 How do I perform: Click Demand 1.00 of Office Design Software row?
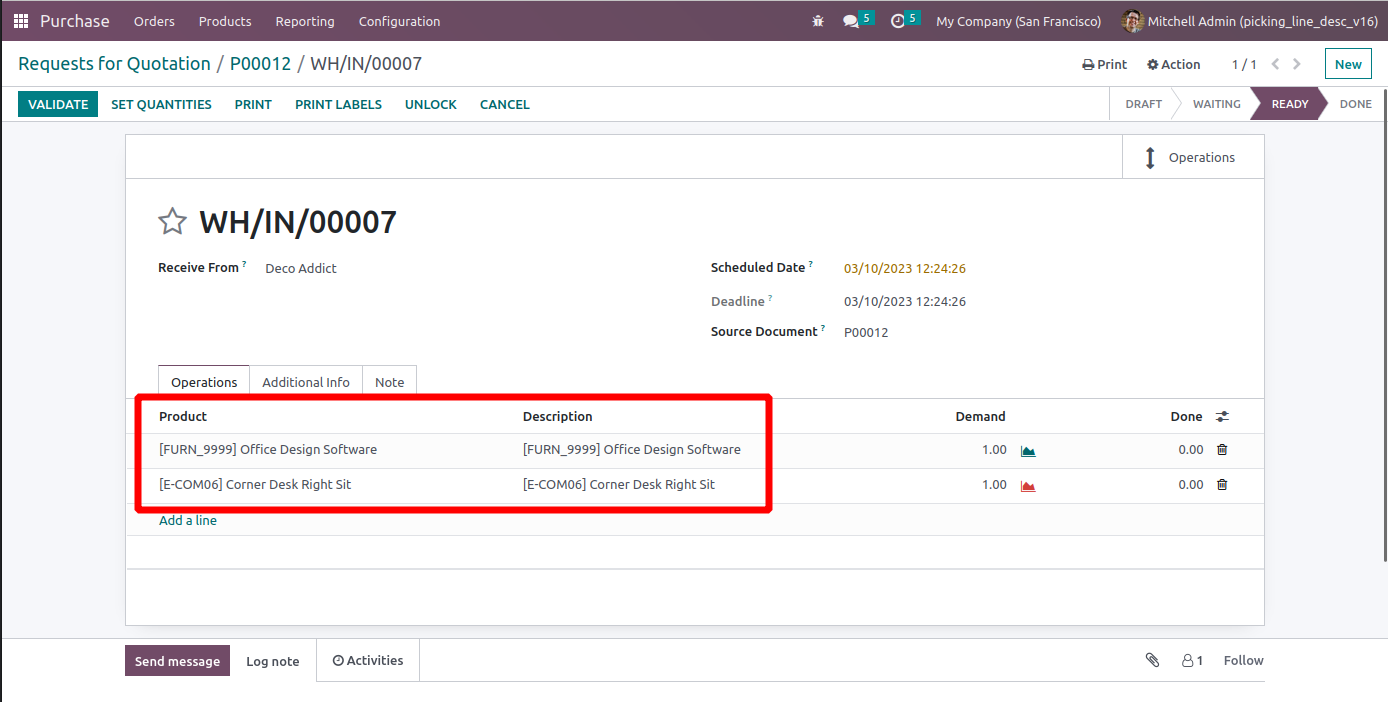pos(994,450)
